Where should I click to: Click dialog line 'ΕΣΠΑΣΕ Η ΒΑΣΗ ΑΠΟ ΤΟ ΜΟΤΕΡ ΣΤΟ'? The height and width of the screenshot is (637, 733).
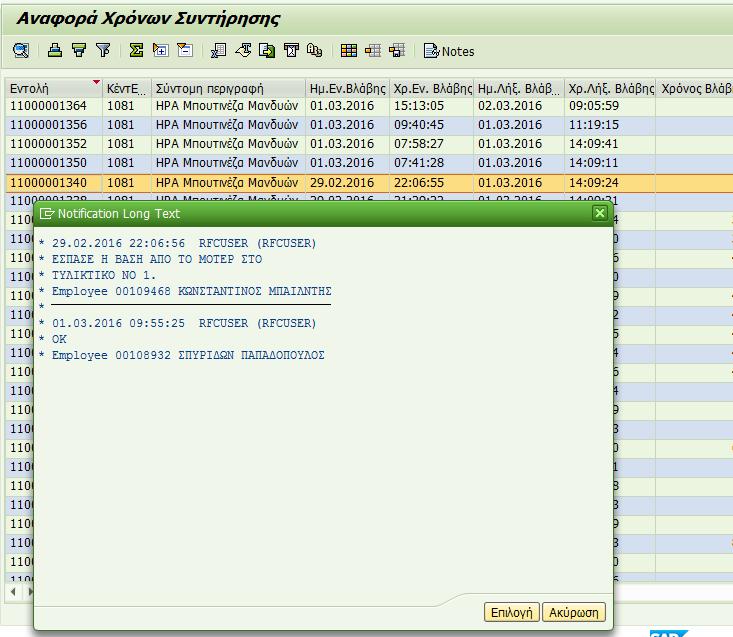(x=157, y=259)
